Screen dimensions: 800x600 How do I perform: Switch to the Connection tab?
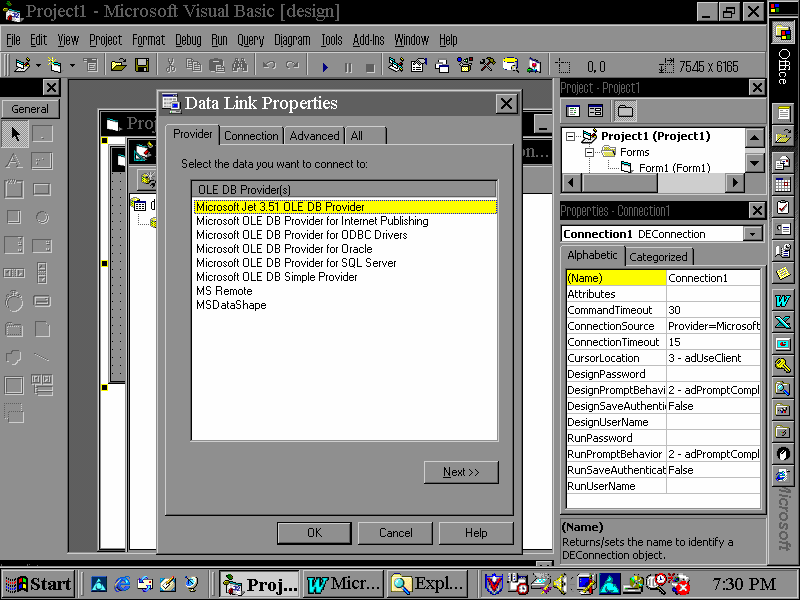coord(251,136)
